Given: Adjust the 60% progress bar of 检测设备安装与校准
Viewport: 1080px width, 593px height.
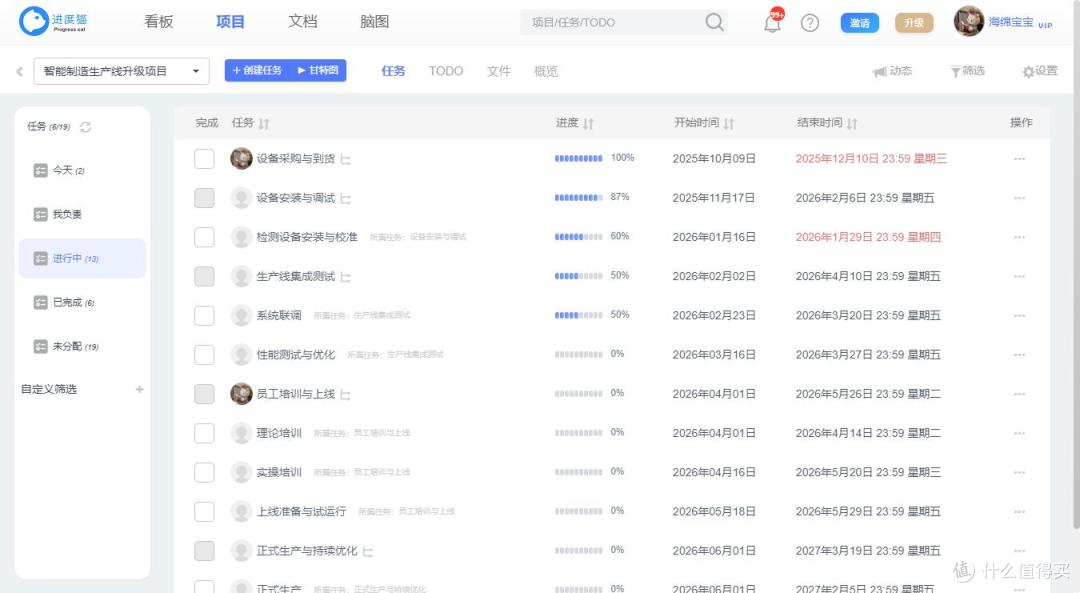Looking at the screenshot, I should (579, 237).
